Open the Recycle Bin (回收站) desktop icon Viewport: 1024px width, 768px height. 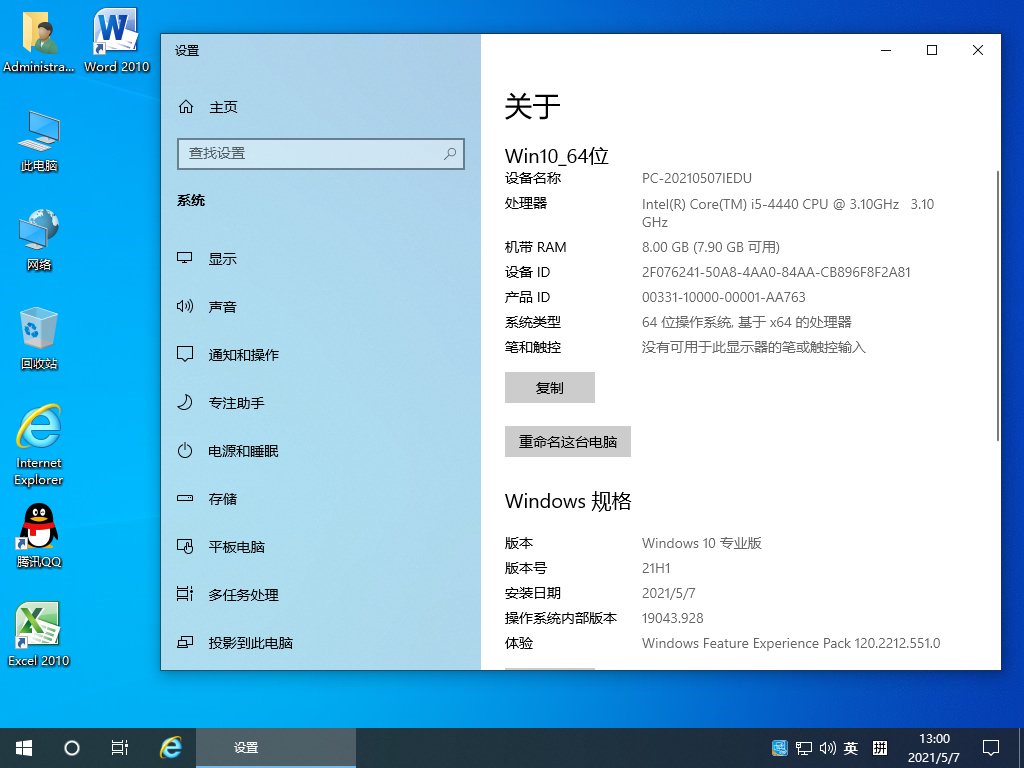[x=39, y=338]
